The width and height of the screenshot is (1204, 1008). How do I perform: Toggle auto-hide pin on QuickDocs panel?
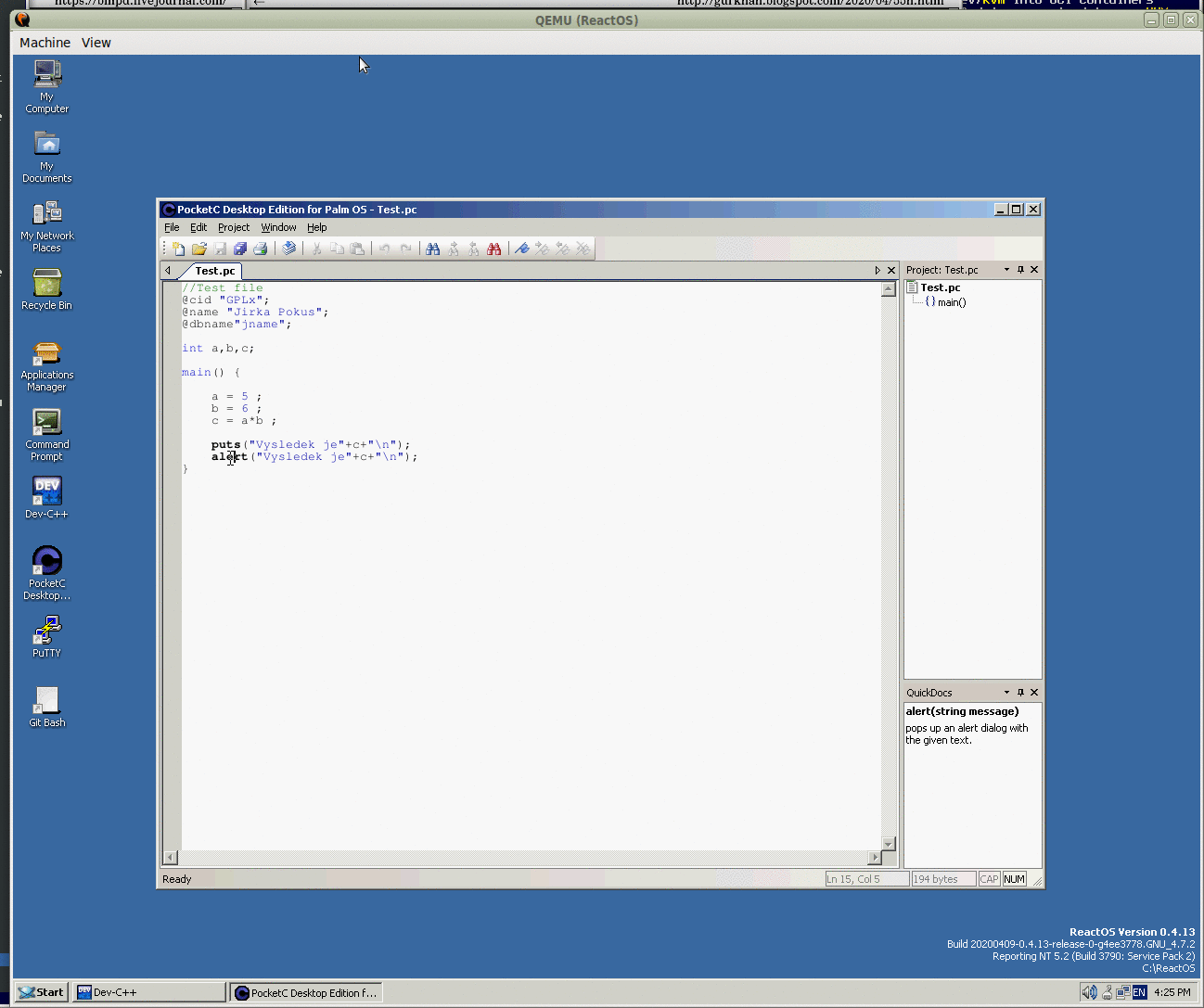pos(1020,693)
